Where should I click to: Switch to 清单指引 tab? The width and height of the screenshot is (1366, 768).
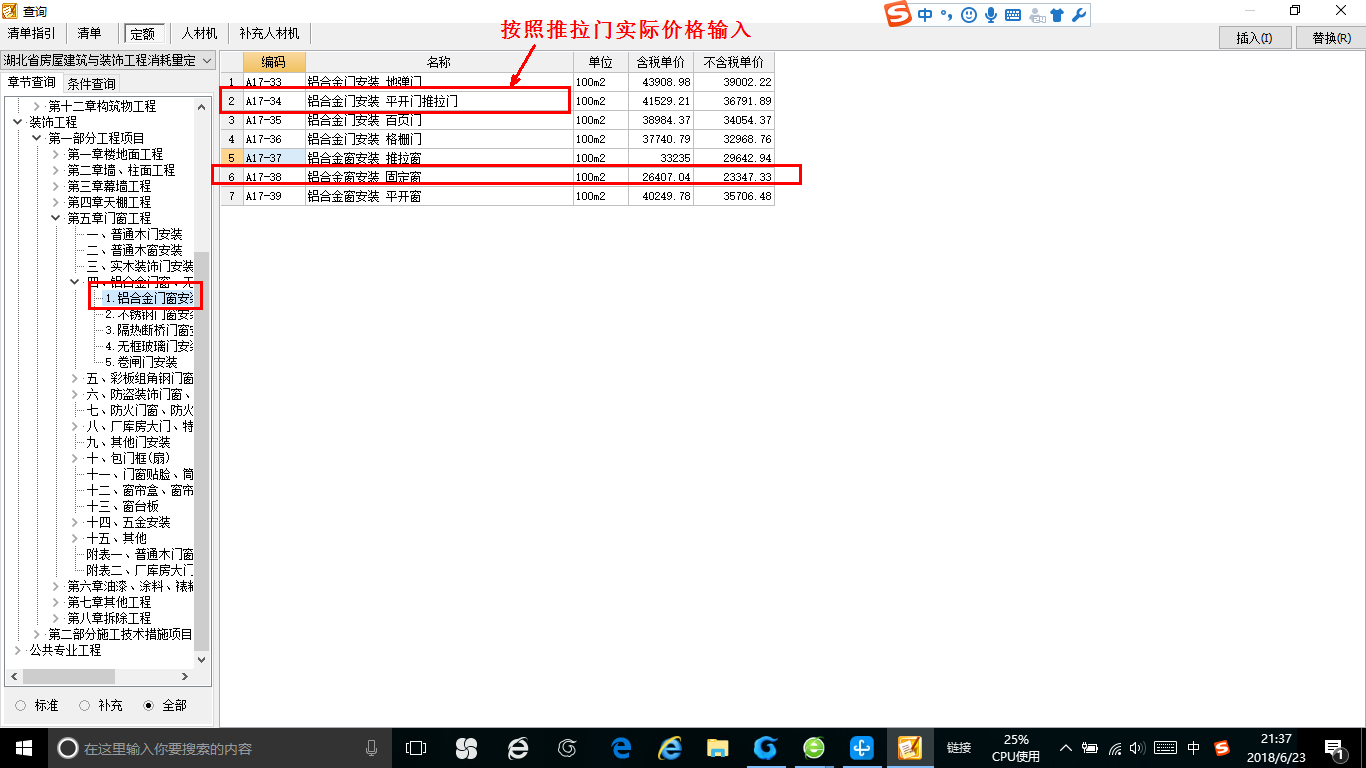click(31, 33)
